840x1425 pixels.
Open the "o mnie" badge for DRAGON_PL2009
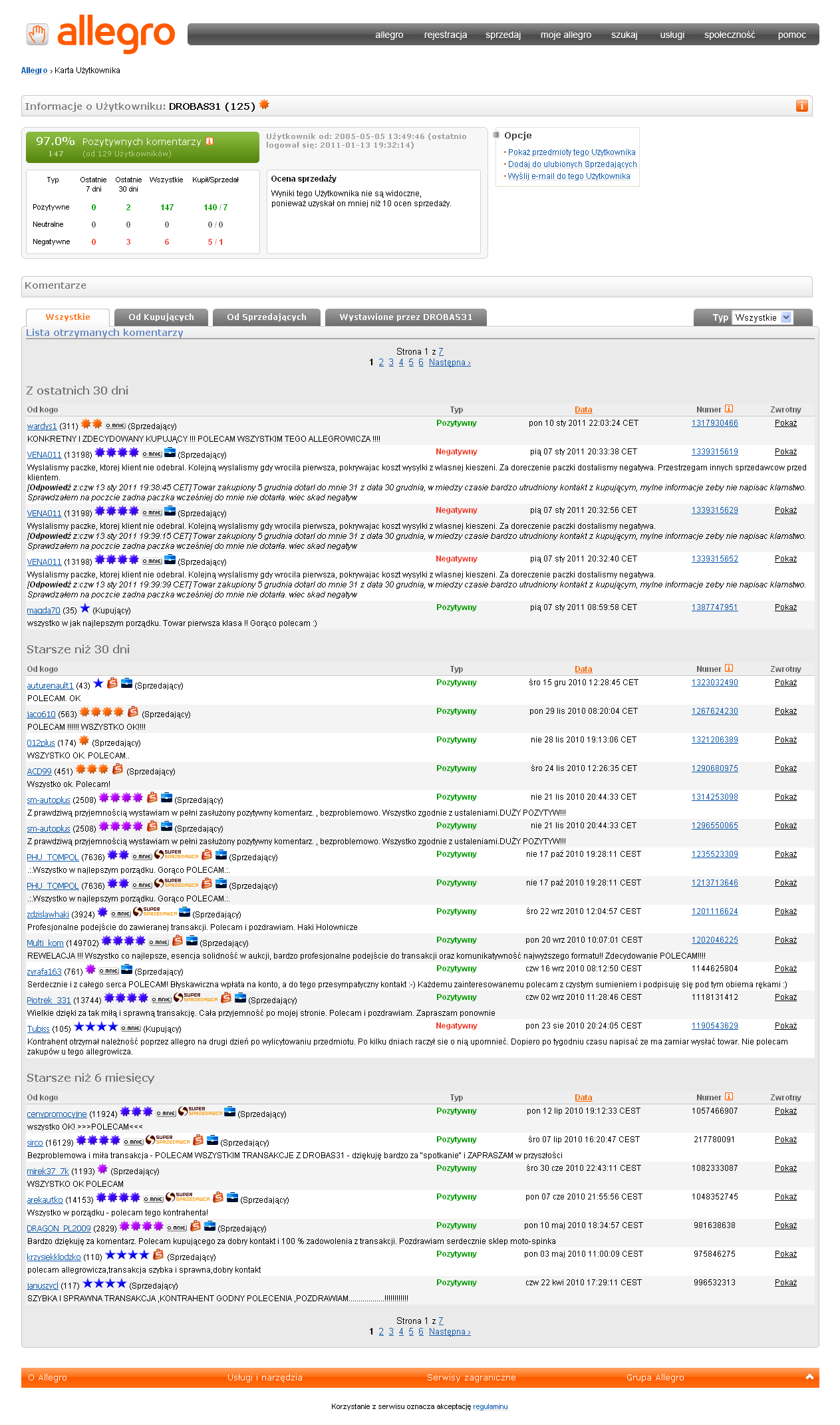click(x=176, y=1227)
